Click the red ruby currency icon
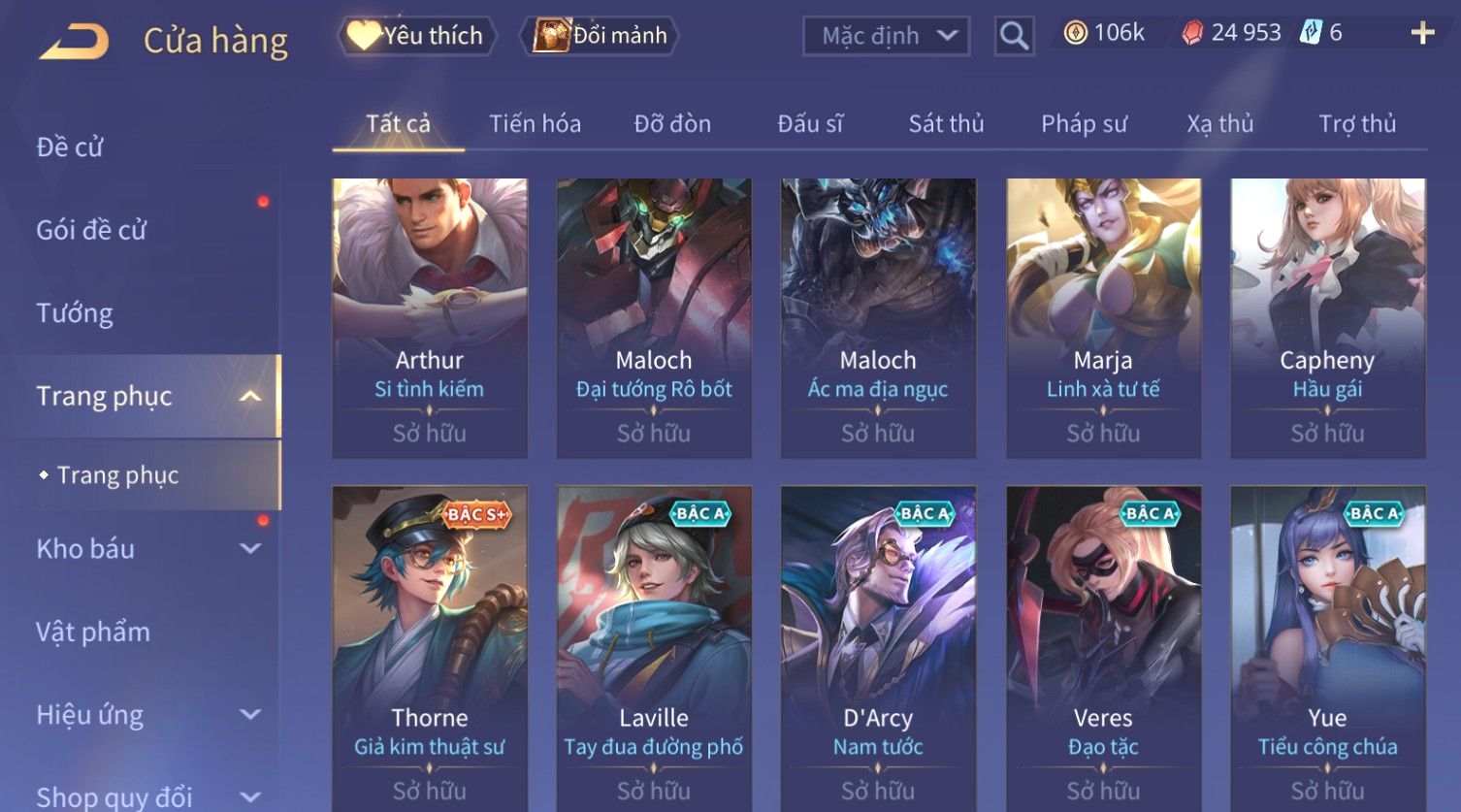This screenshot has width=1461, height=812. click(1192, 33)
